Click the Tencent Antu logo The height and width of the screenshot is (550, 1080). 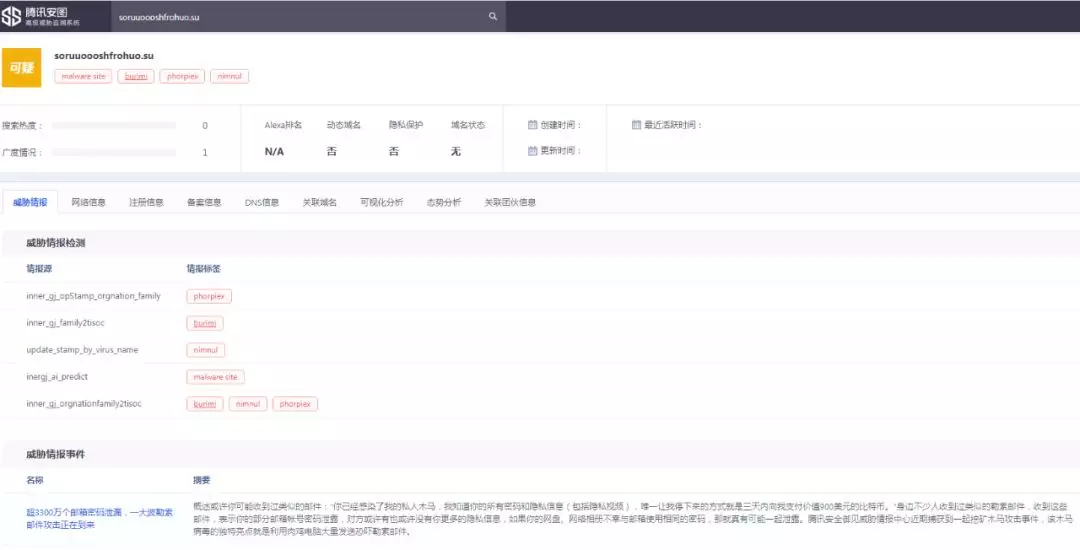pyautogui.click(x=44, y=16)
